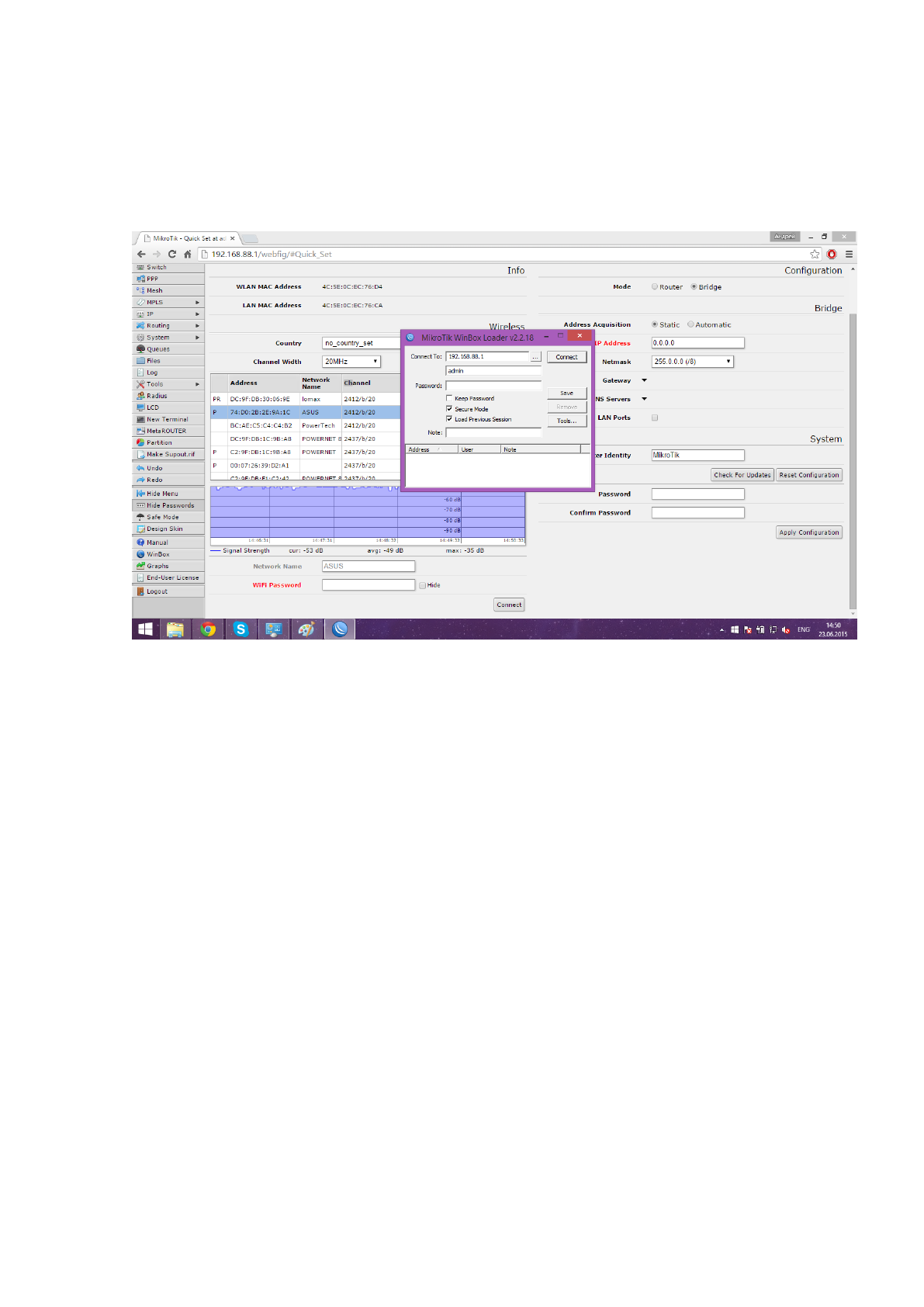Click the browser home icon
This screenshot has height=1307, width=924.
[x=187, y=254]
